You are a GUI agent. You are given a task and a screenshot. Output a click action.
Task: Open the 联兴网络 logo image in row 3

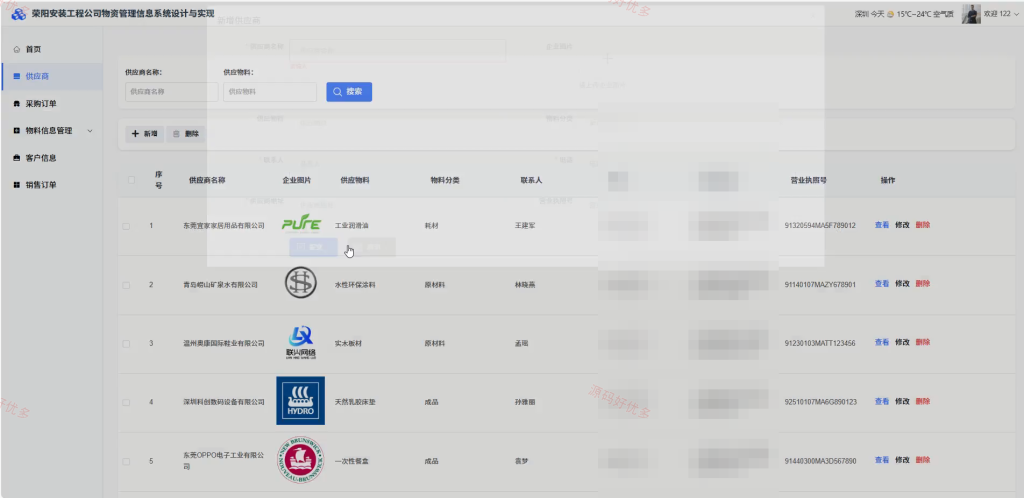[300, 343]
